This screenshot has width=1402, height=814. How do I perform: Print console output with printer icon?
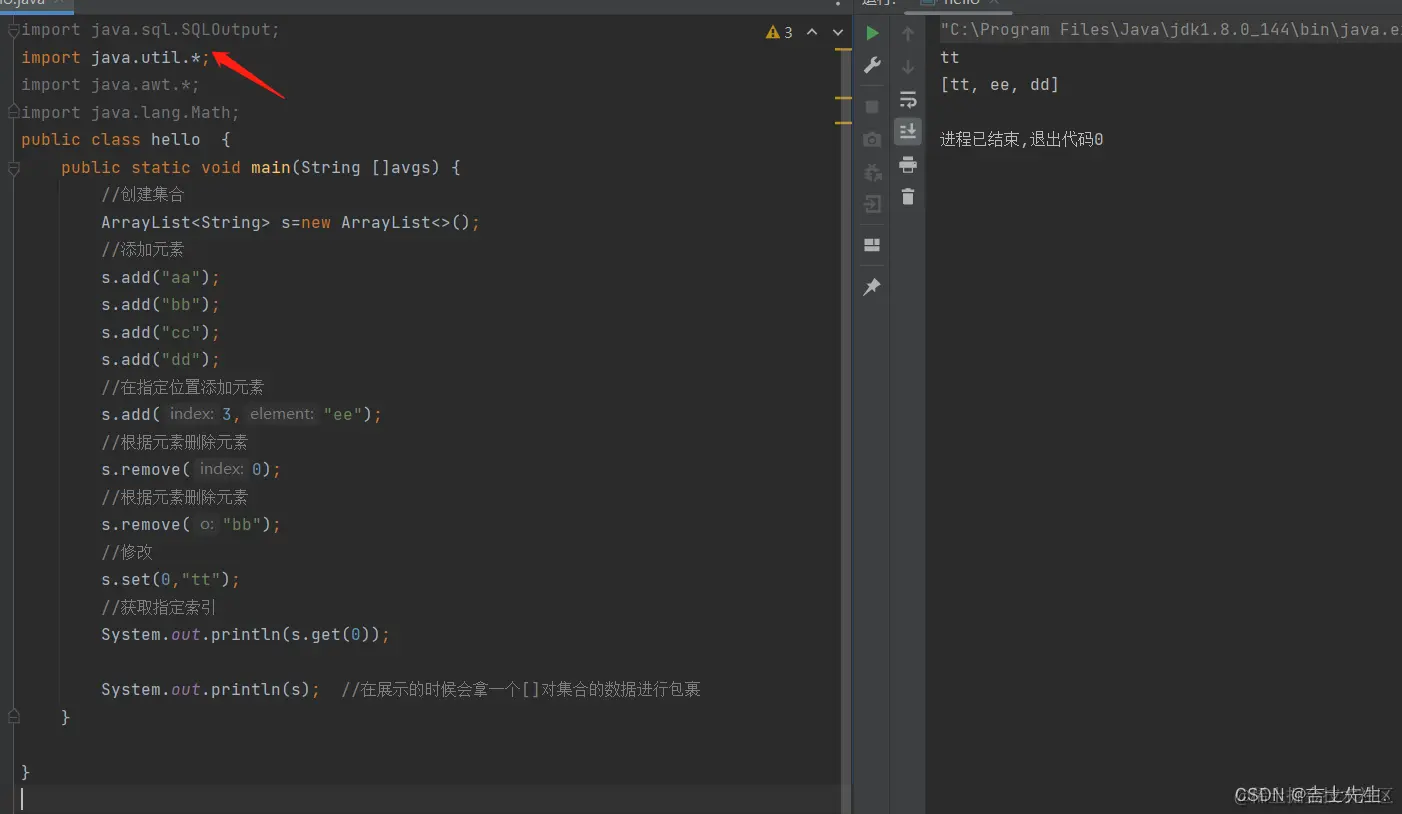(x=908, y=164)
